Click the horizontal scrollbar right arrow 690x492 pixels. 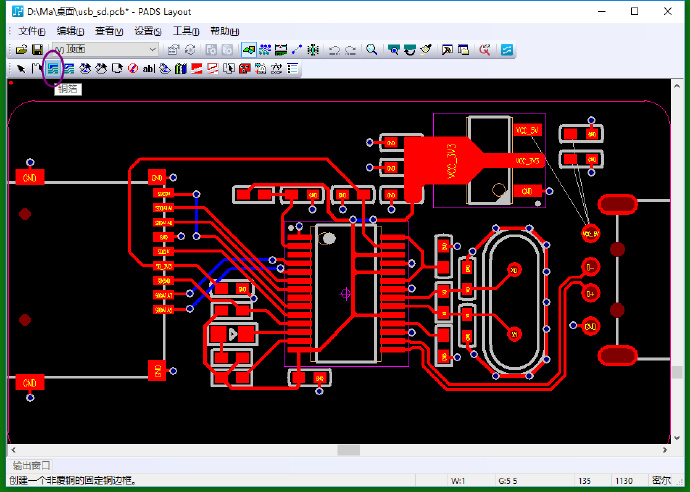pyautogui.click(x=665, y=450)
